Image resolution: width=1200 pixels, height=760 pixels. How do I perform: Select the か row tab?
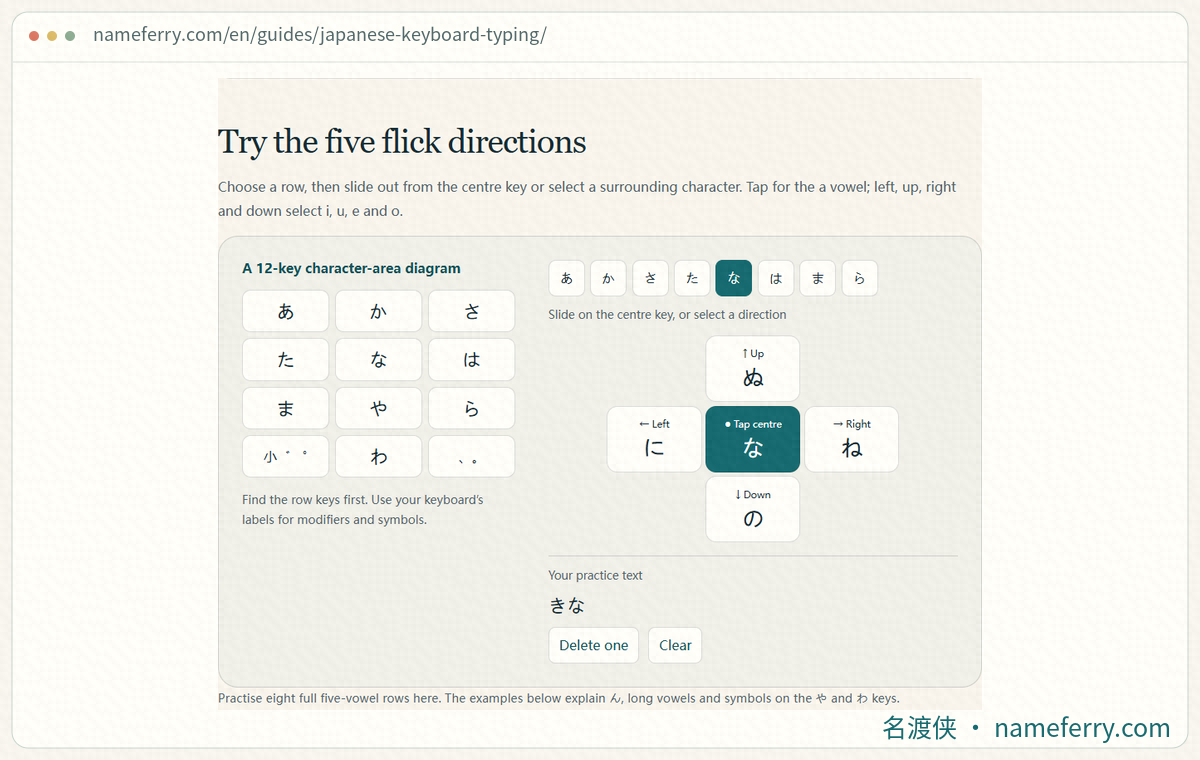click(609, 278)
